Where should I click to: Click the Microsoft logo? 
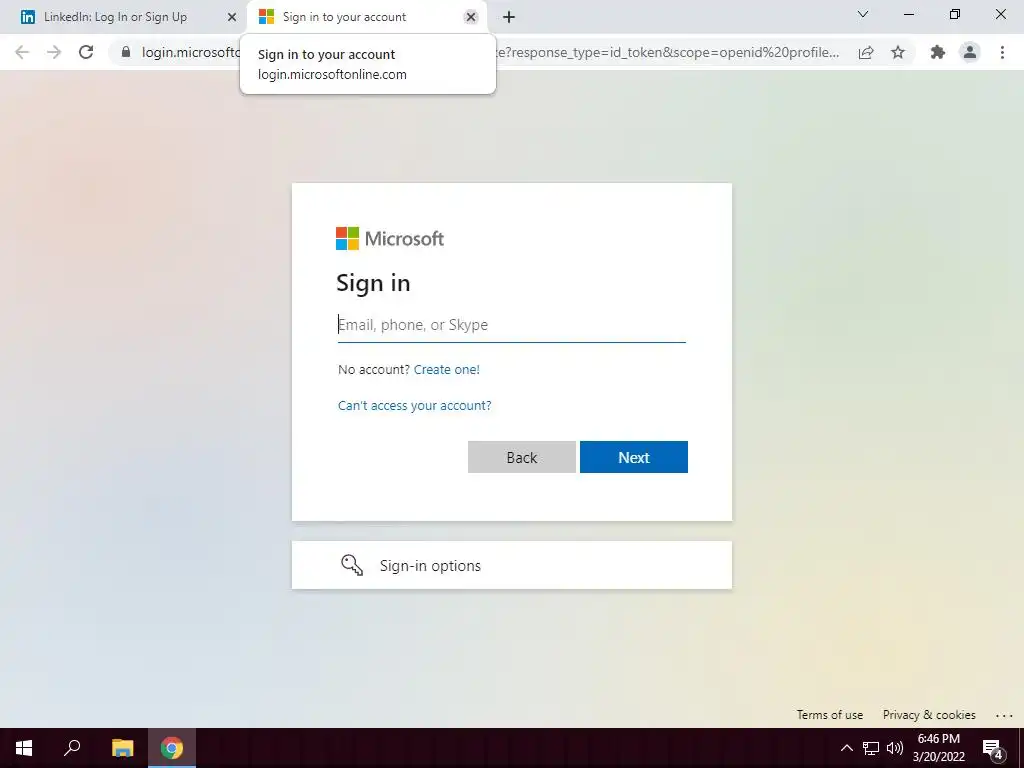point(390,238)
